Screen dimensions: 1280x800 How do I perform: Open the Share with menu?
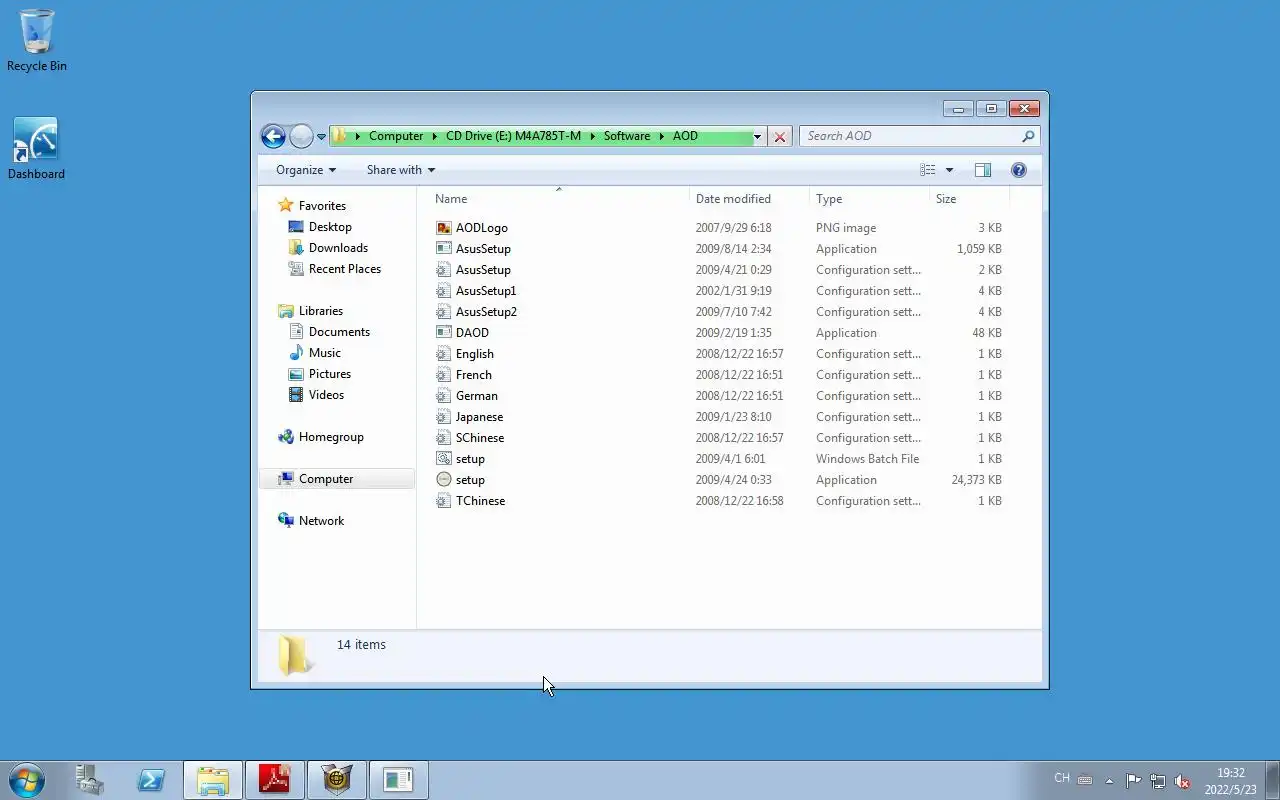coord(400,170)
